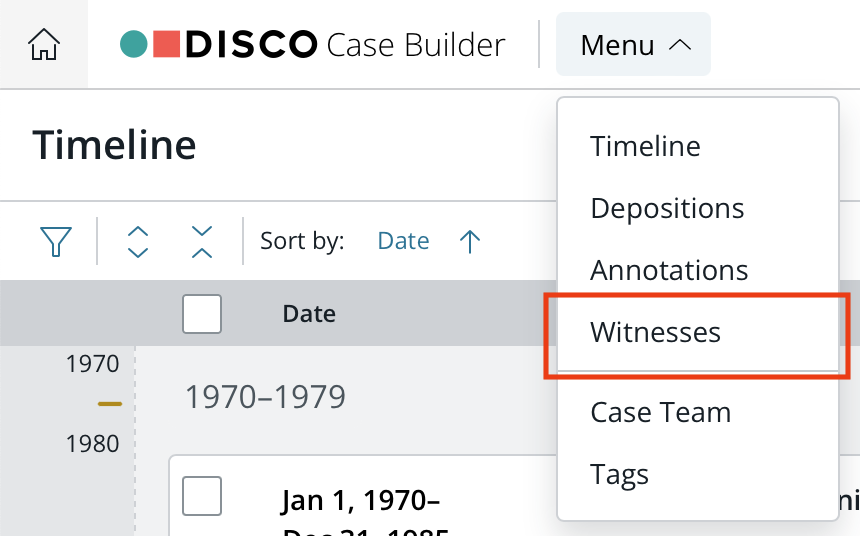860x536 pixels.
Task: Go to the home page icon
Action: tap(44, 44)
